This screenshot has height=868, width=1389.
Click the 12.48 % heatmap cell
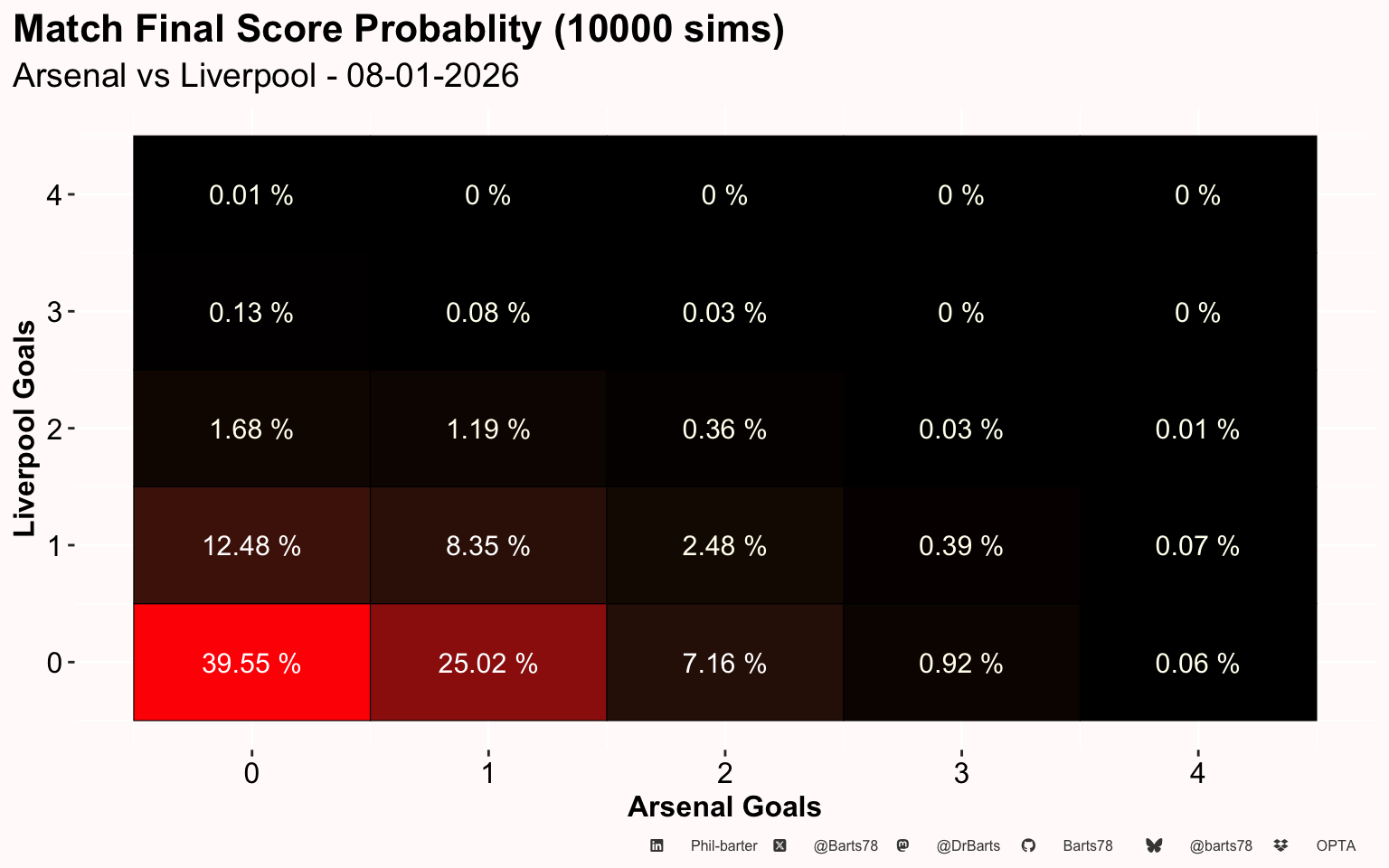(x=251, y=545)
